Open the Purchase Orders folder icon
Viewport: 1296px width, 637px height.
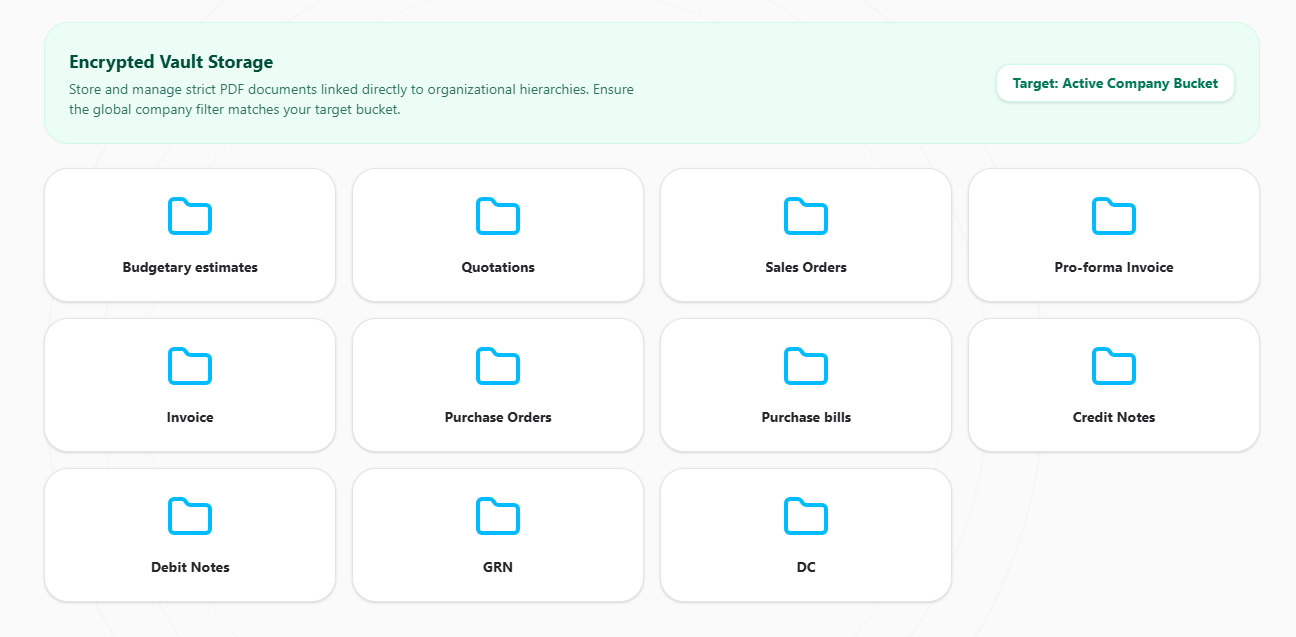click(x=498, y=367)
